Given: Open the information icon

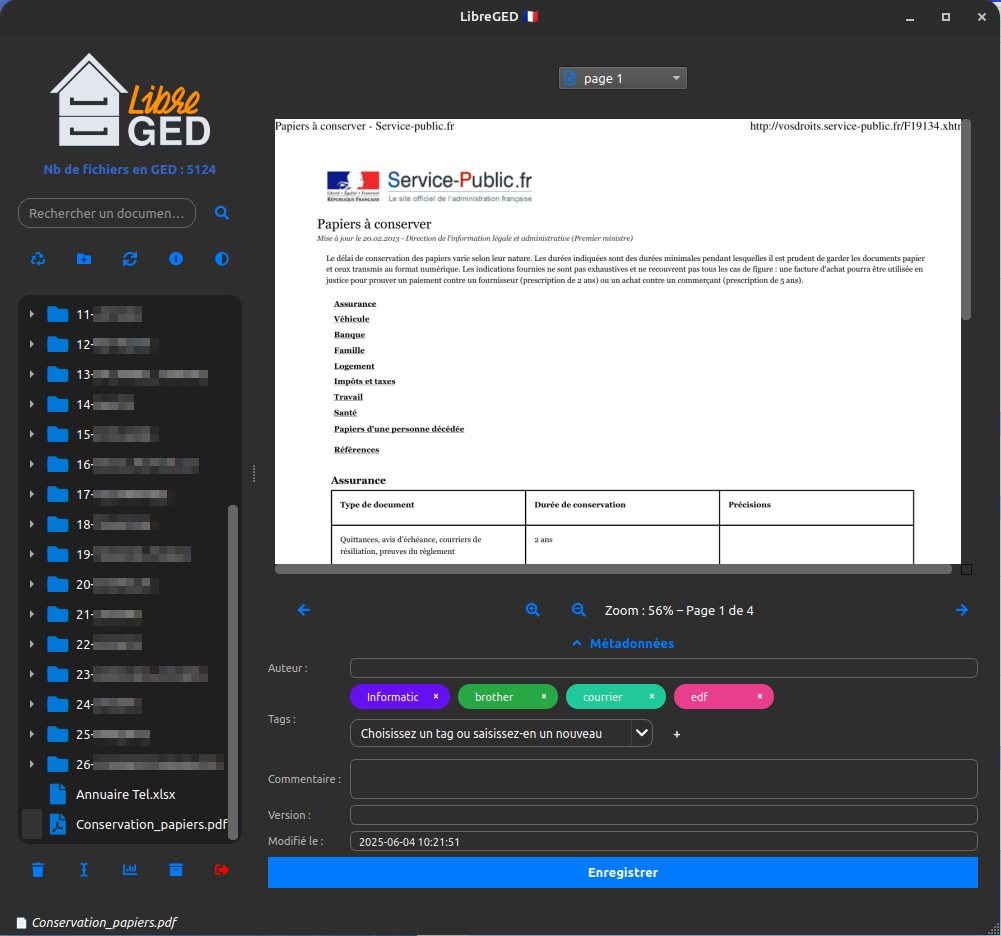Looking at the screenshot, I should click(x=176, y=259).
